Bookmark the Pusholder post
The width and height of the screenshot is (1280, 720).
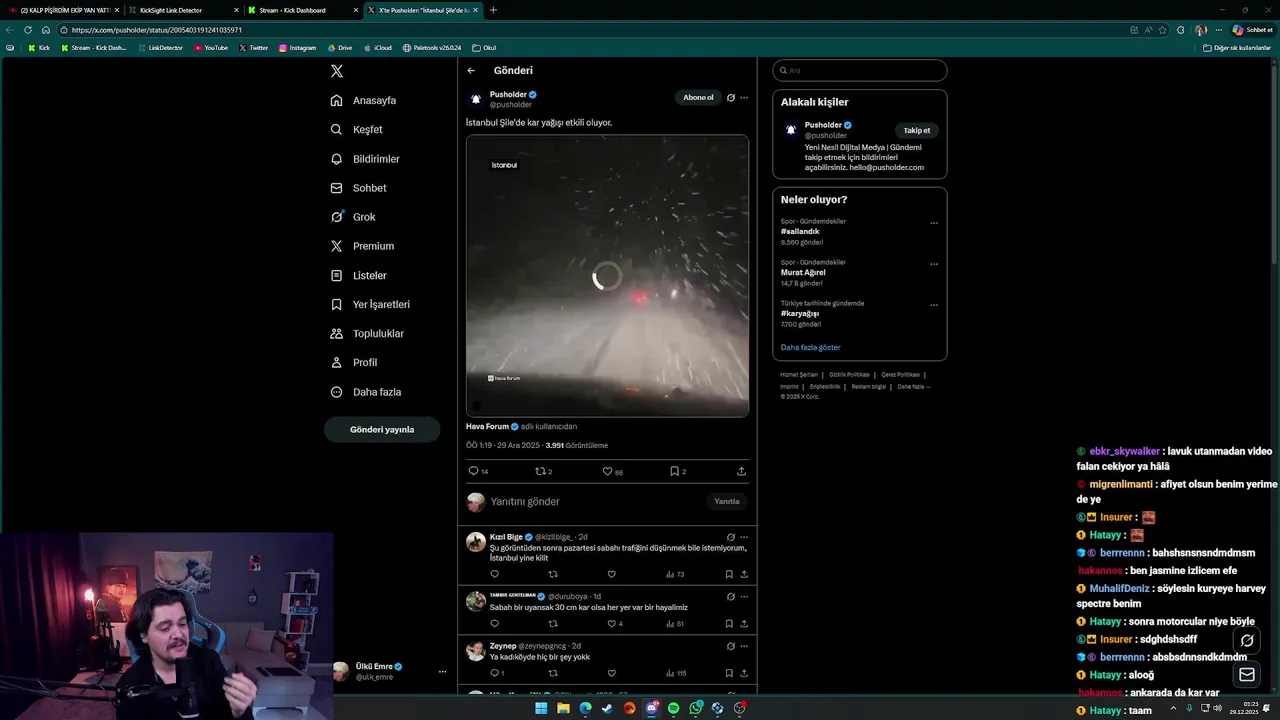click(674, 471)
